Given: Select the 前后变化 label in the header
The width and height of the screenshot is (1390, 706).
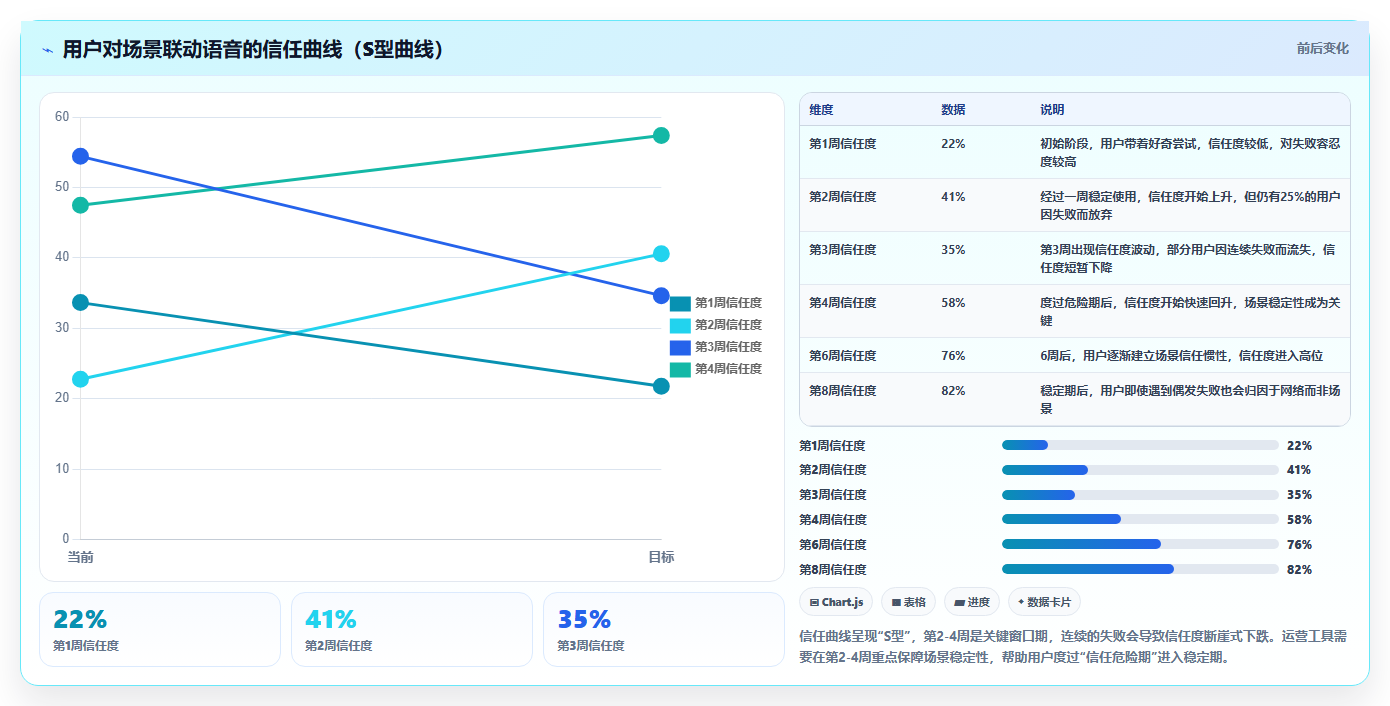Looking at the screenshot, I should coord(1322,48).
